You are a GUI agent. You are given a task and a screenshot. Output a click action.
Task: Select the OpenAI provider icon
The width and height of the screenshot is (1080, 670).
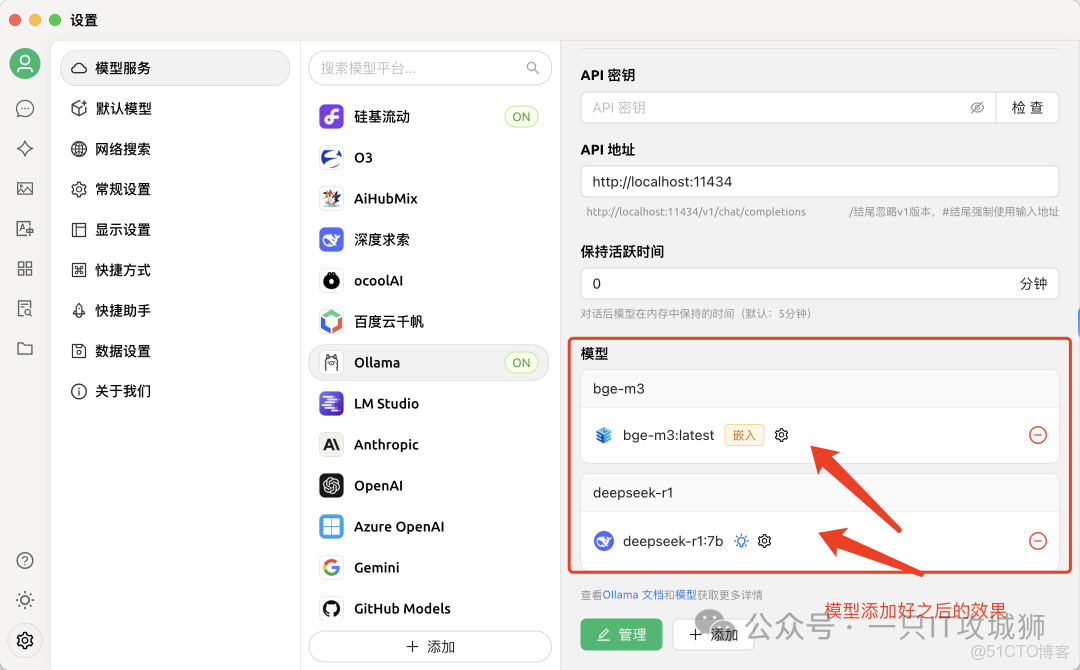pos(331,485)
